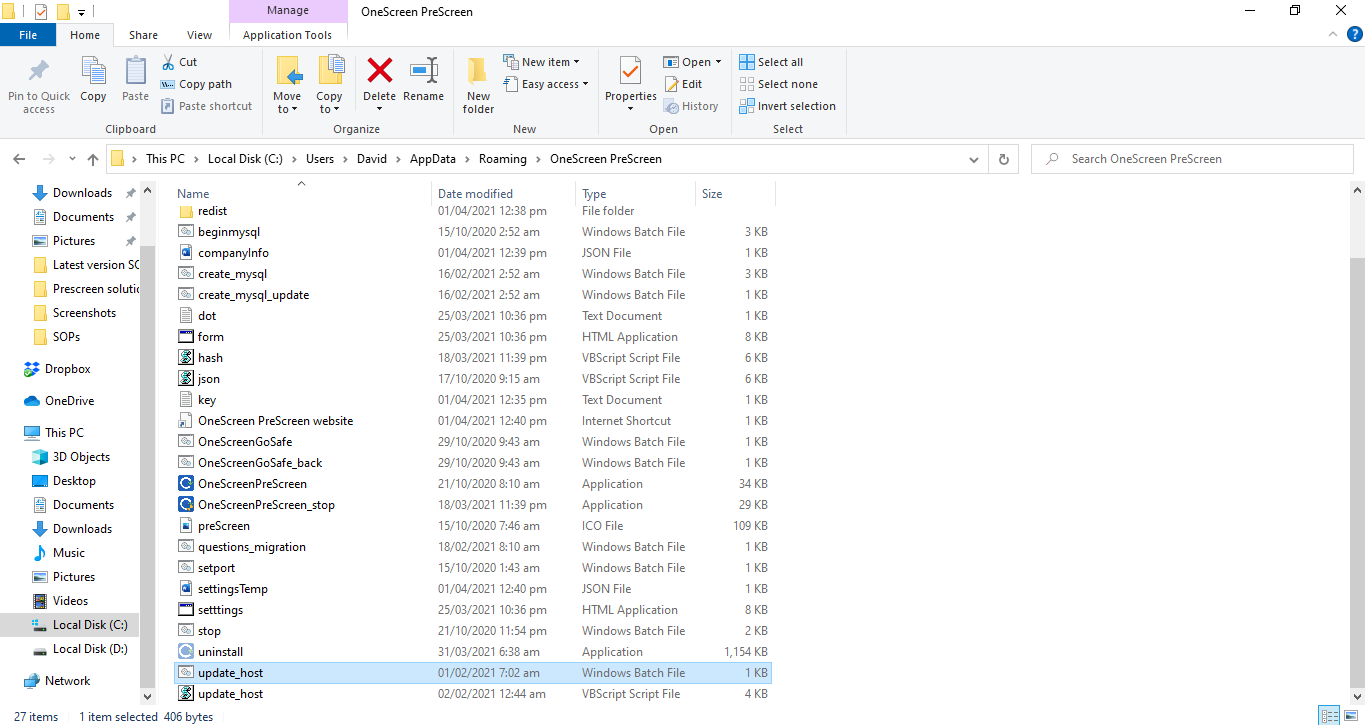Open Dropbox in the navigation pane
Viewport: 1365px width, 725px height.
57,369
